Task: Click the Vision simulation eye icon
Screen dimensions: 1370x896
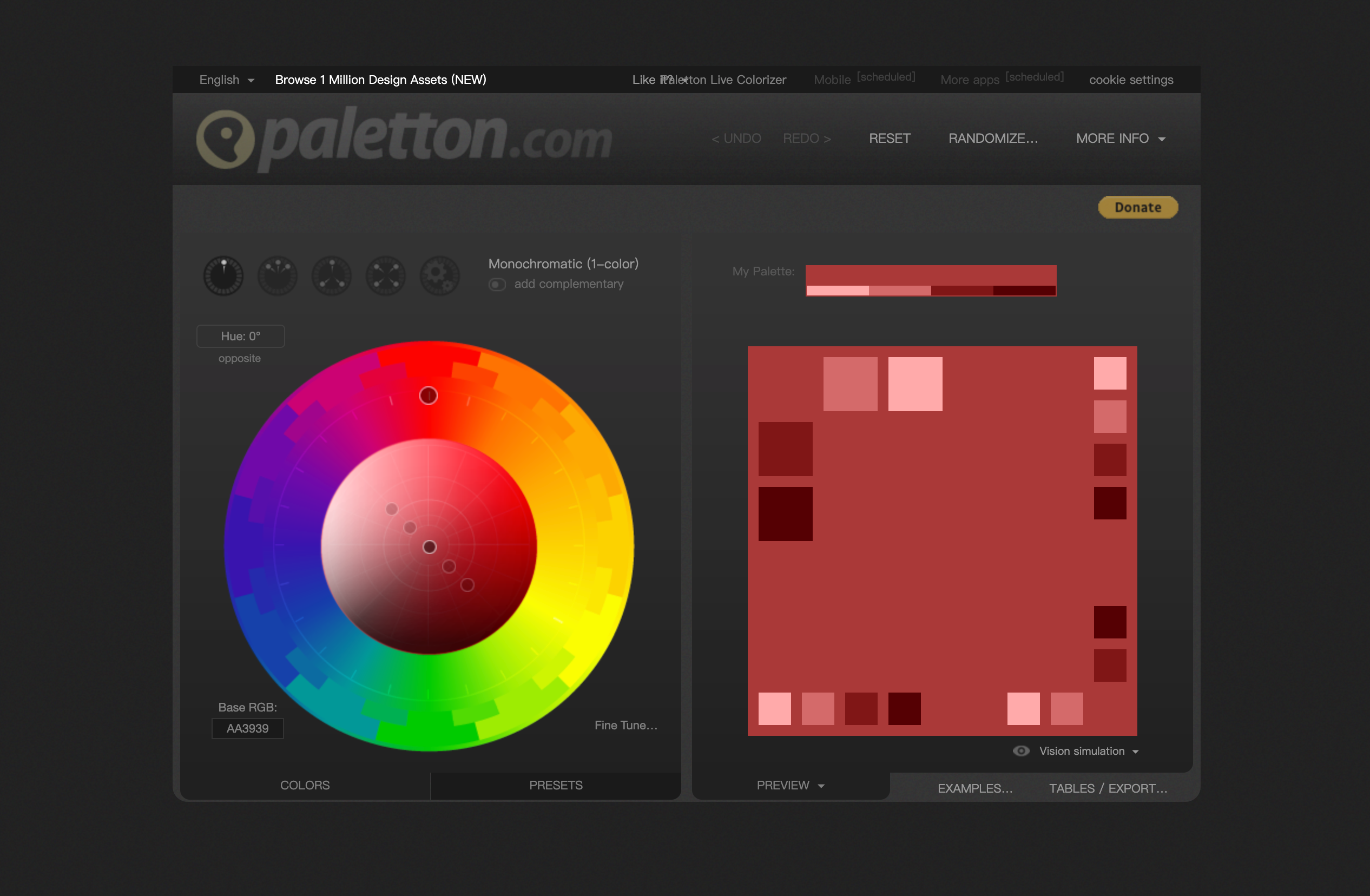Action: tap(1020, 751)
